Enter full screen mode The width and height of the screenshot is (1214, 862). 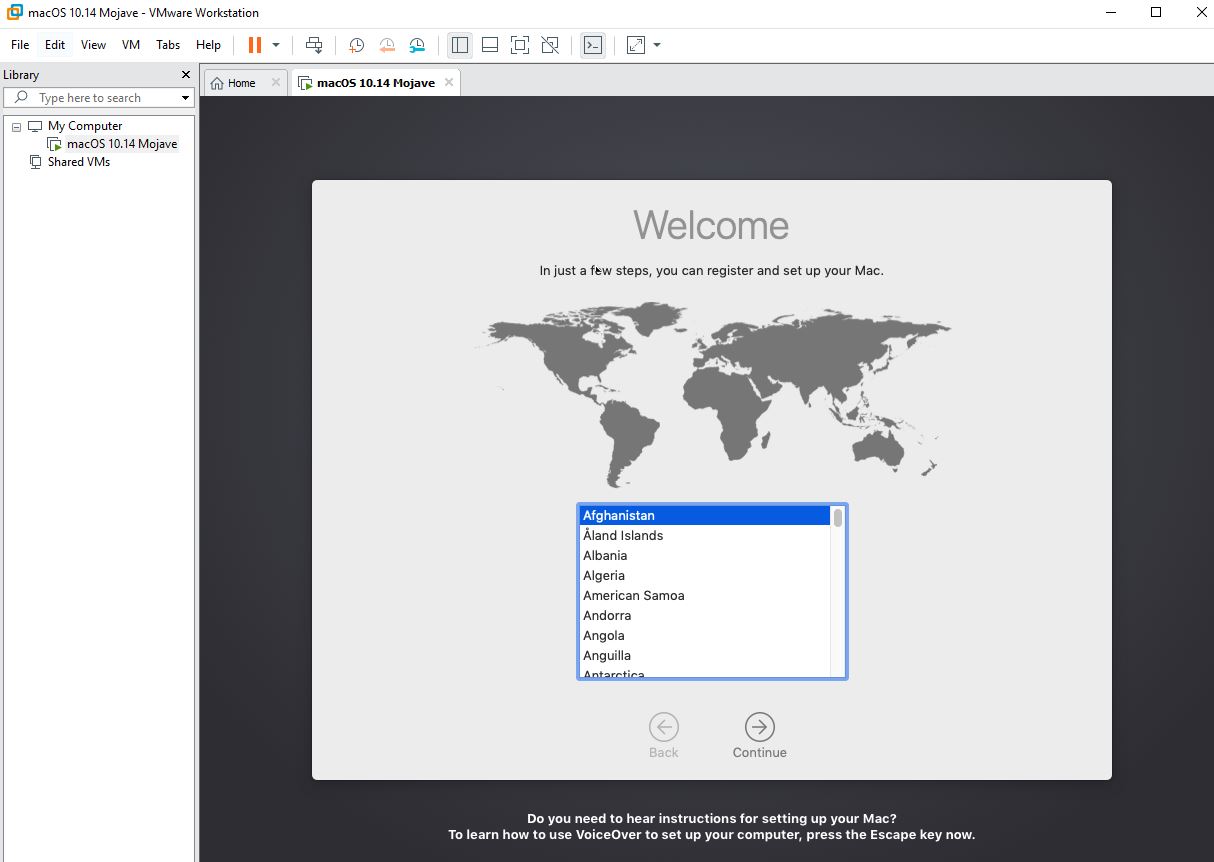coord(519,44)
